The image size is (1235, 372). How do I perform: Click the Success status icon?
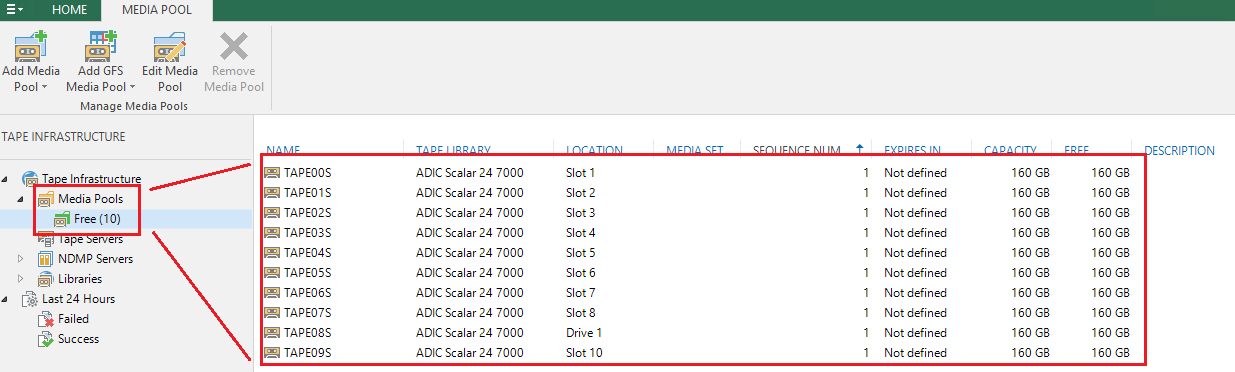[x=46, y=339]
